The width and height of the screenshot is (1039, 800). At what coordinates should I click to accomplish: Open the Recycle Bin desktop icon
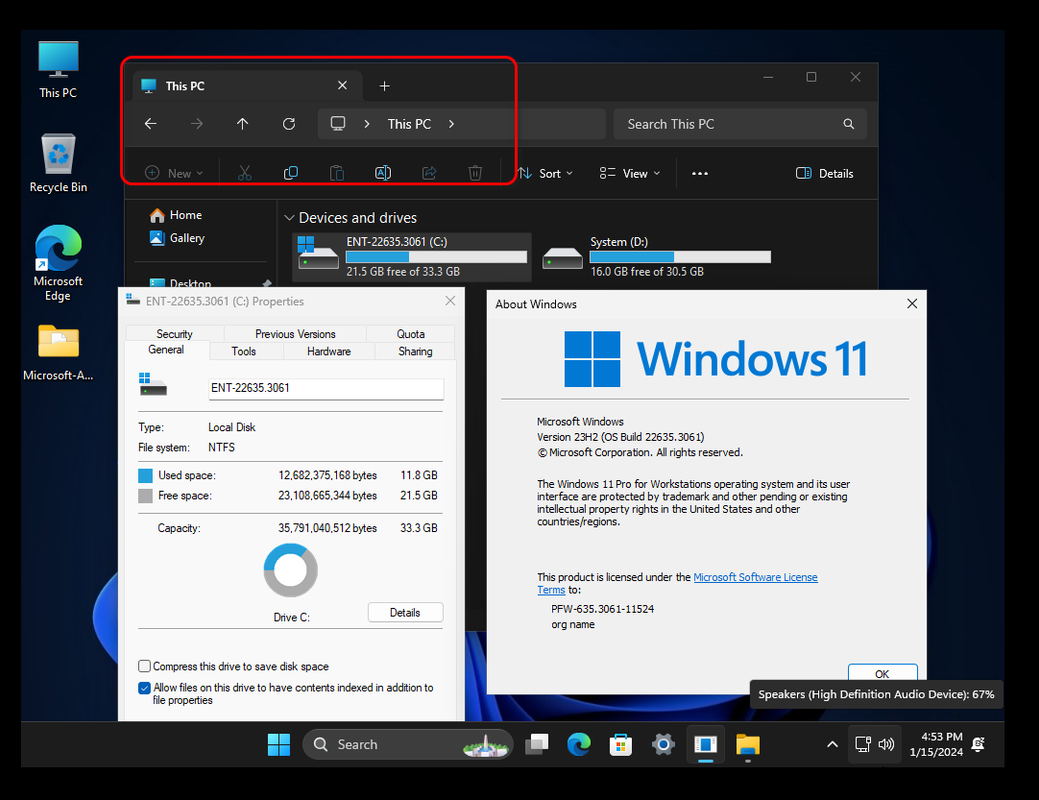(x=58, y=163)
